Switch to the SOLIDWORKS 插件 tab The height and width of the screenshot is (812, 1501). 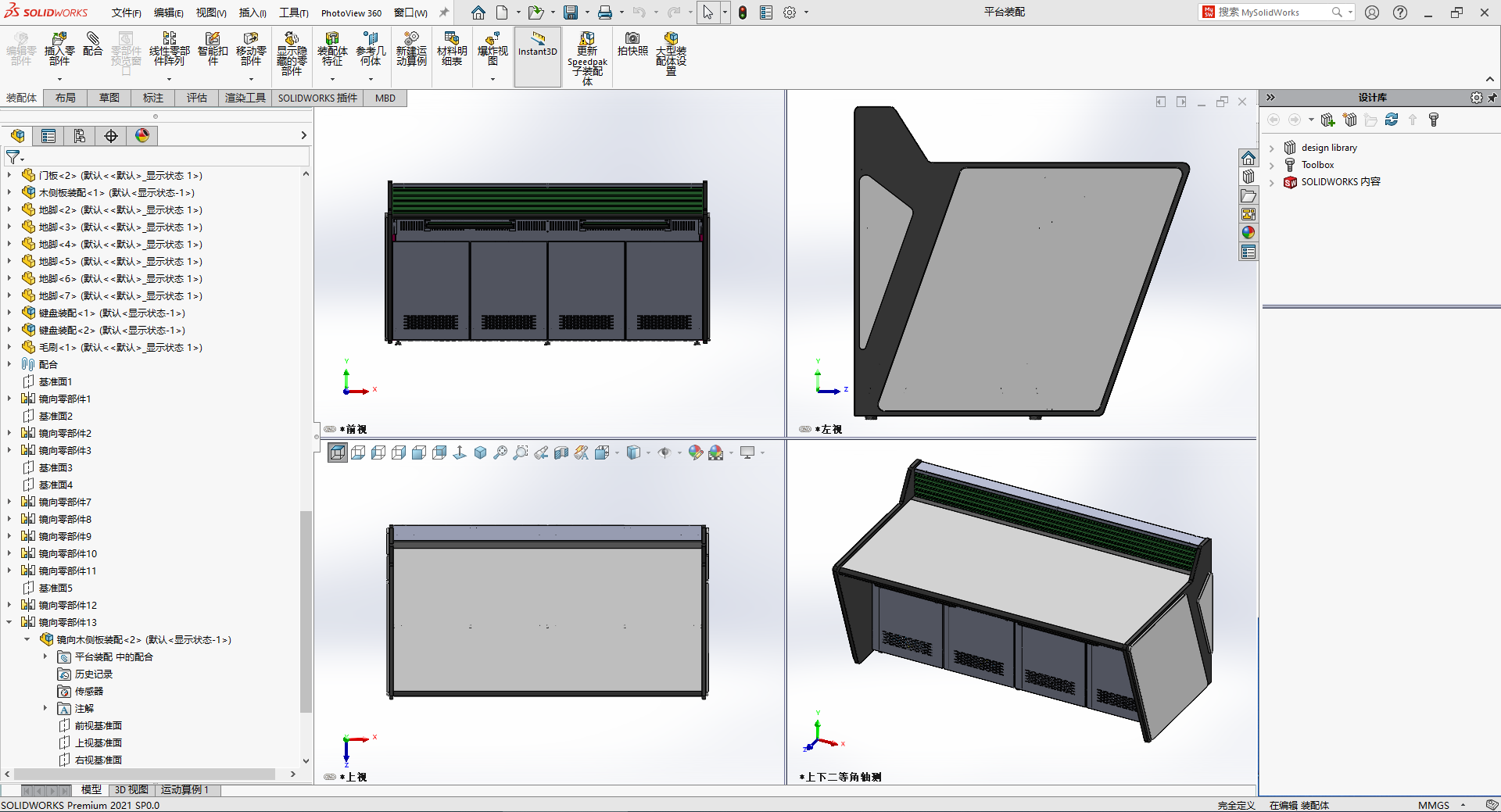tap(317, 98)
